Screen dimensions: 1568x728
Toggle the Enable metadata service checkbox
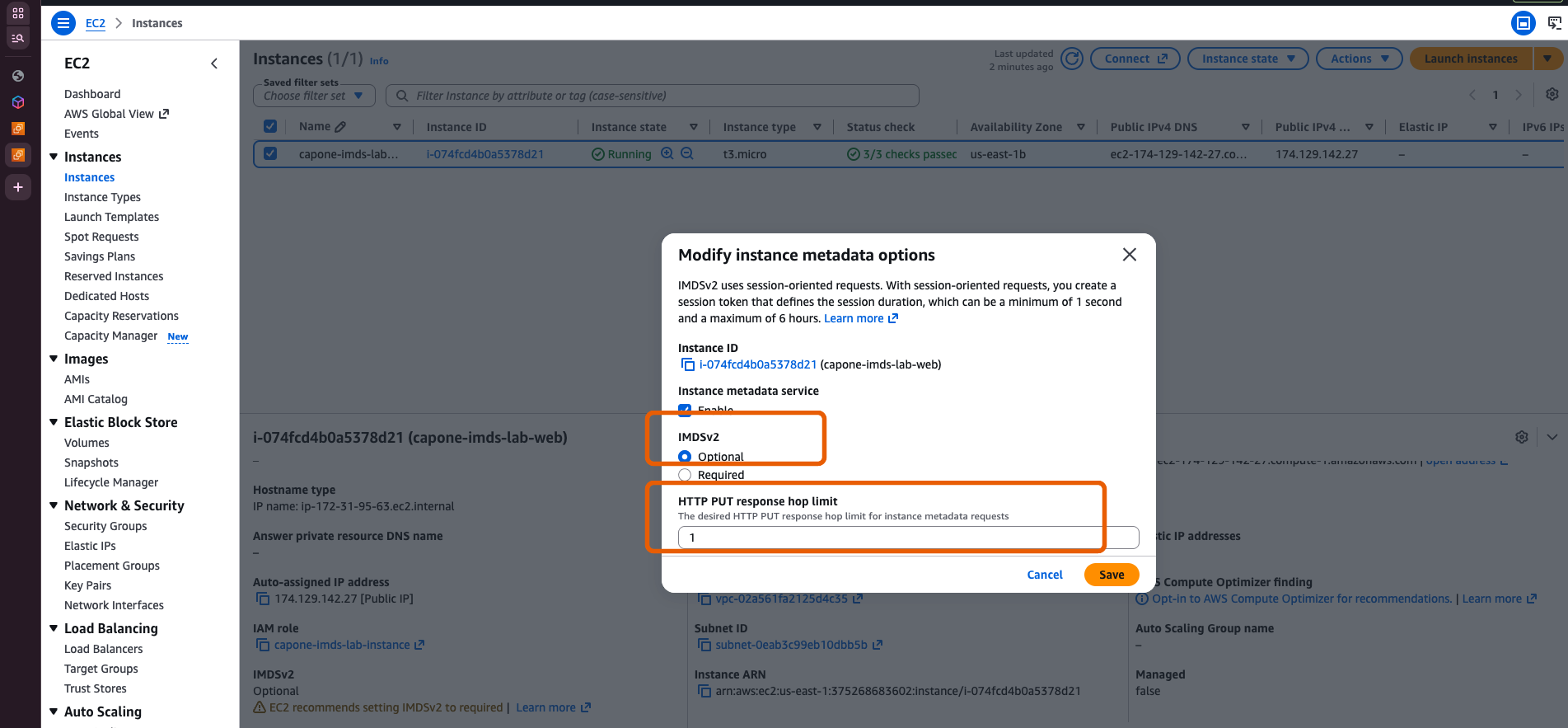(x=685, y=410)
